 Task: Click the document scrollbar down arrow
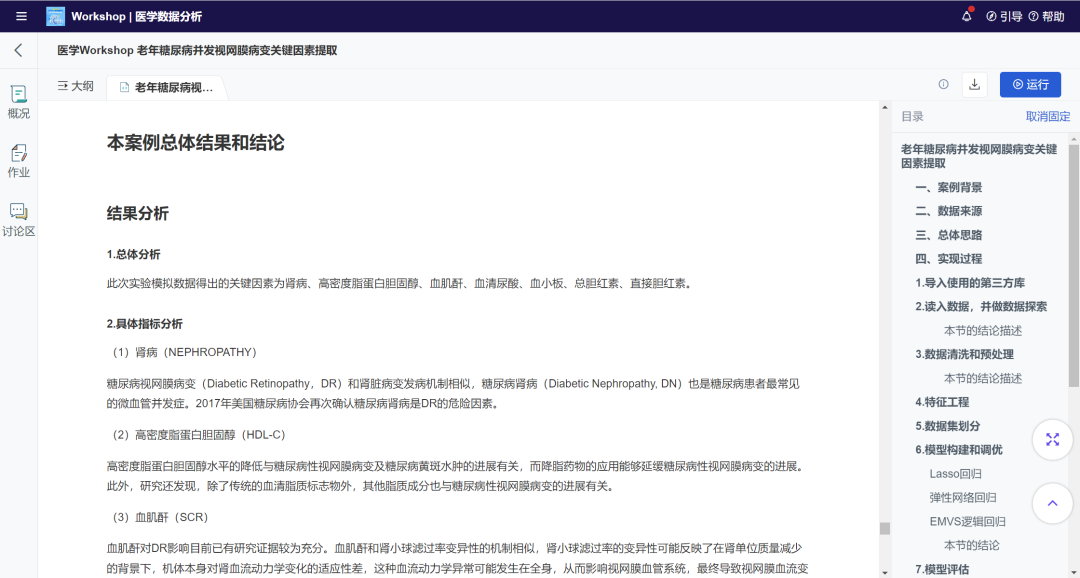click(x=885, y=572)
